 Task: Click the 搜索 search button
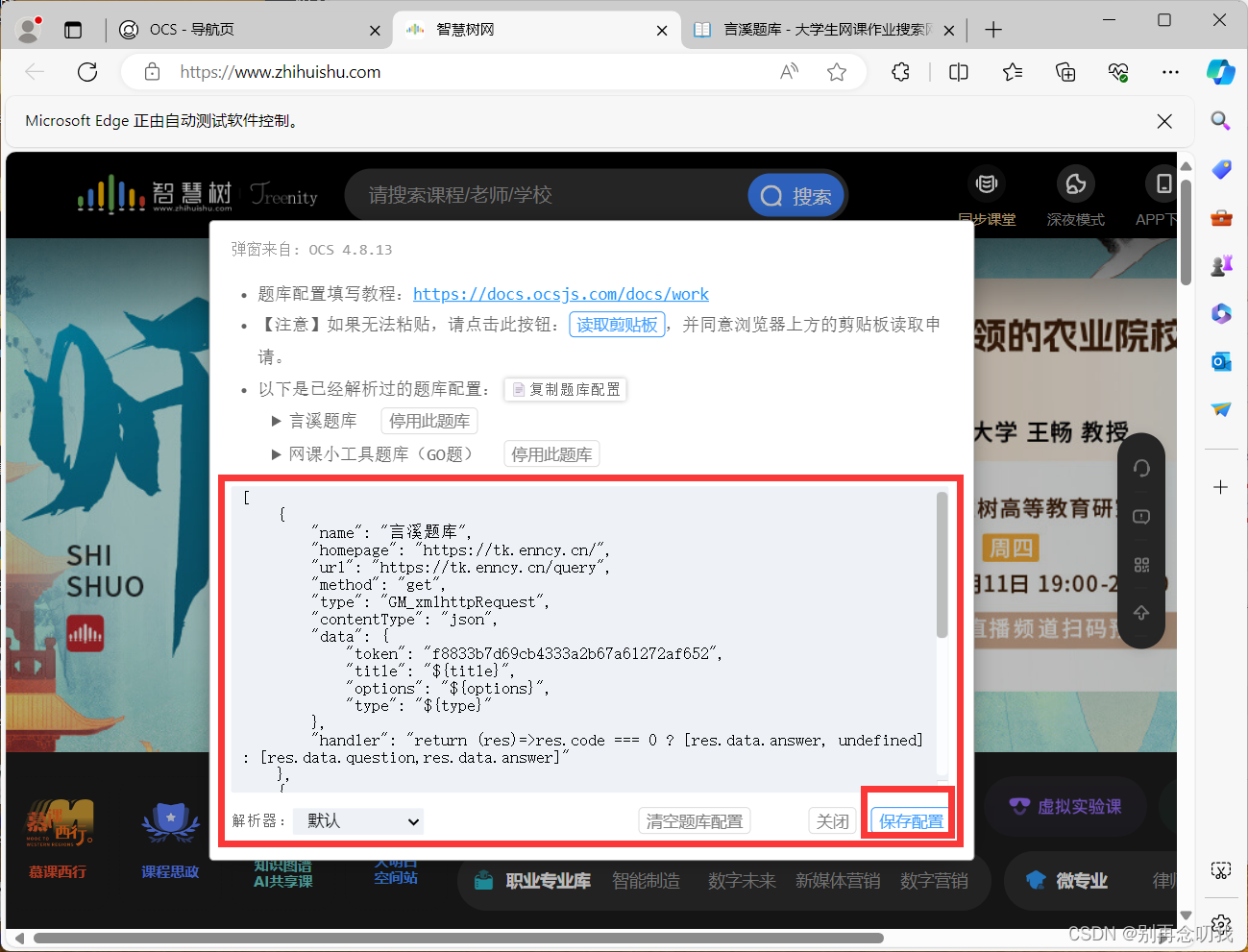coord(796,196)
